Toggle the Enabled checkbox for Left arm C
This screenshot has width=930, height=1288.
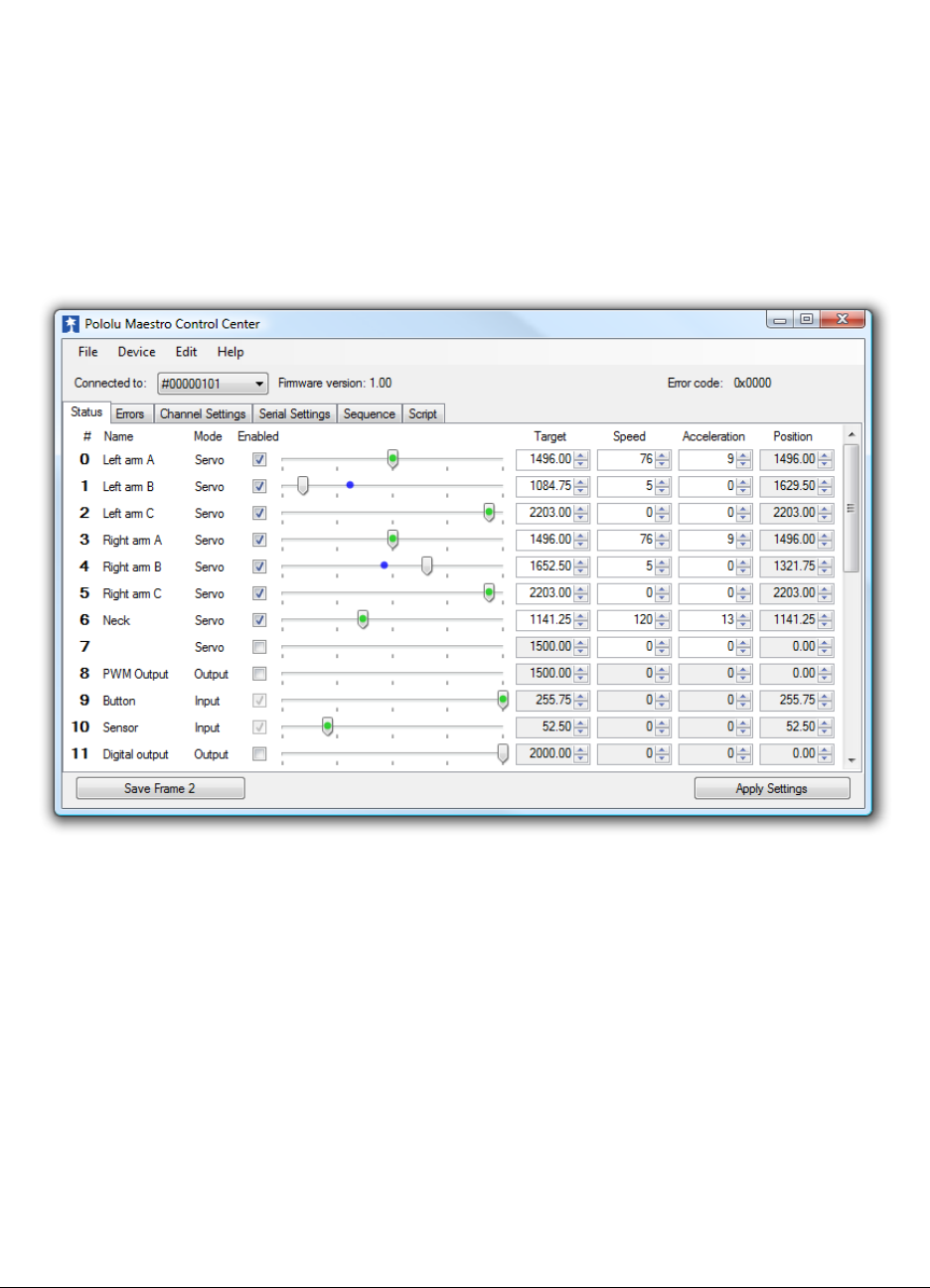pyautogui.click(x=259, y=514)
